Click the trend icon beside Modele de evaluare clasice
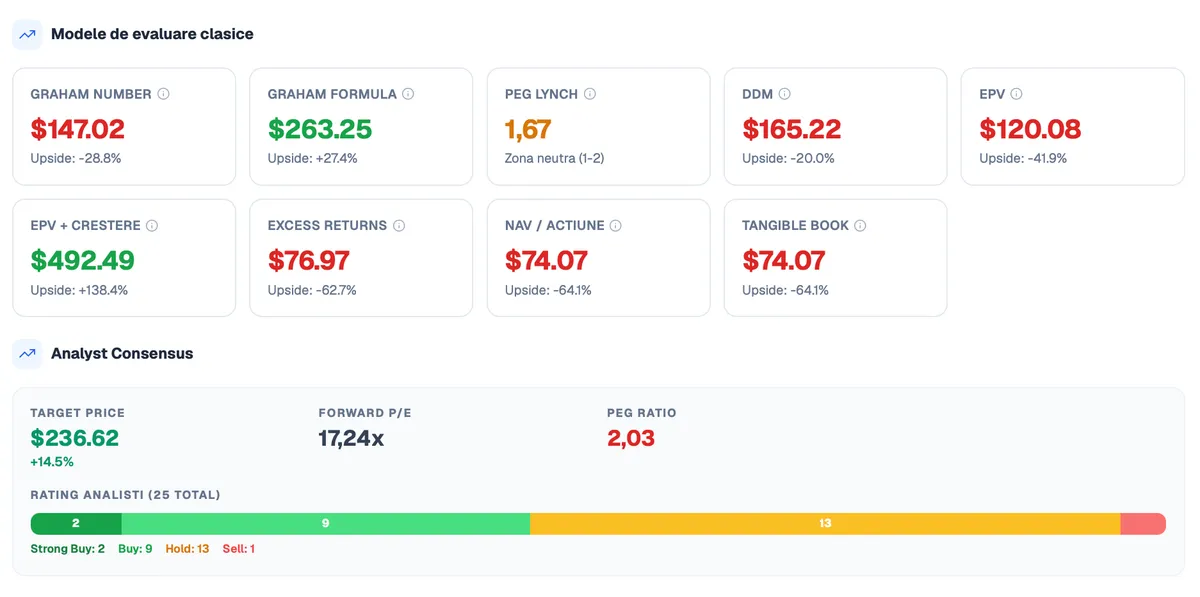The height and width of the screenshot is (597, 1200). (x=27, y=34)
